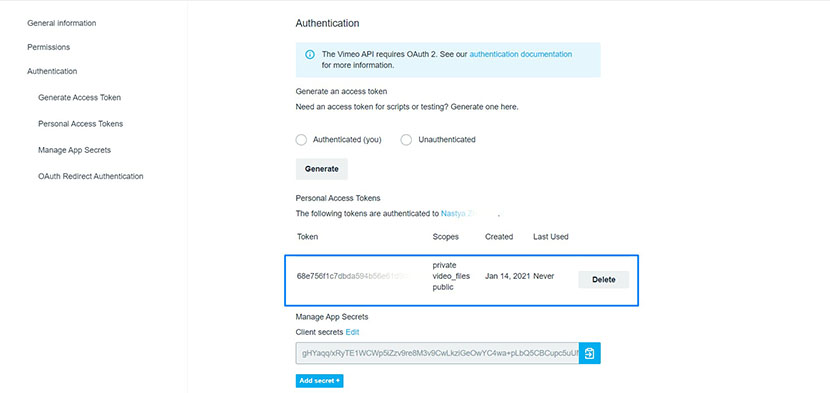830x393 pixels.
Task: Click the Manage App Secrets heading in content
Action: (x=332, y=317)
